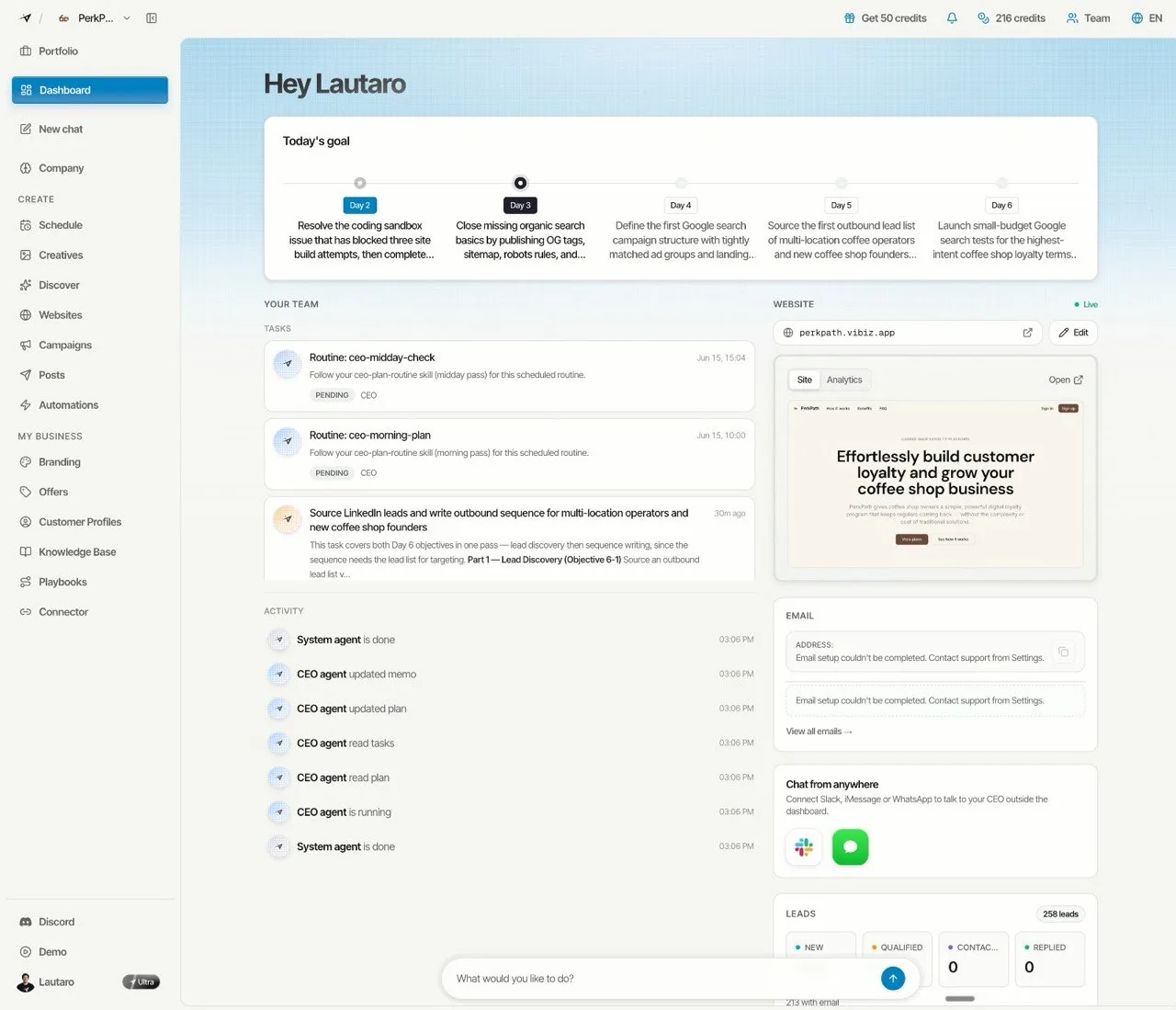Click the Automations lightning icon

click(x=26, y=405)
